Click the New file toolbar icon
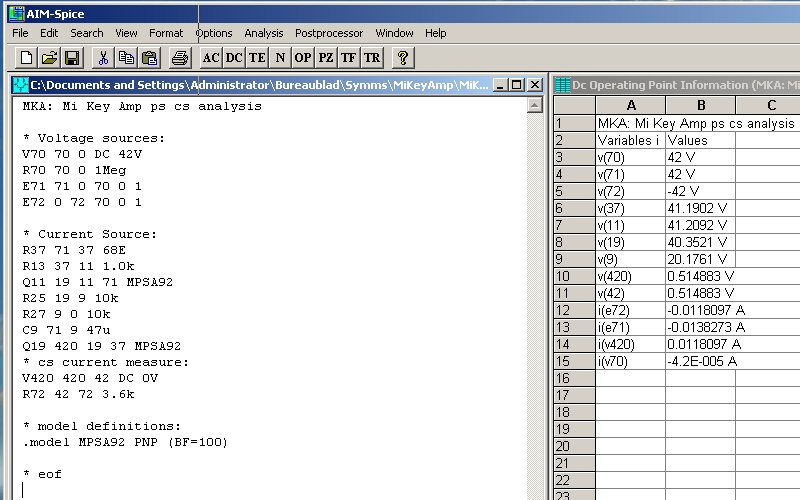 click(x=26, y=58)
